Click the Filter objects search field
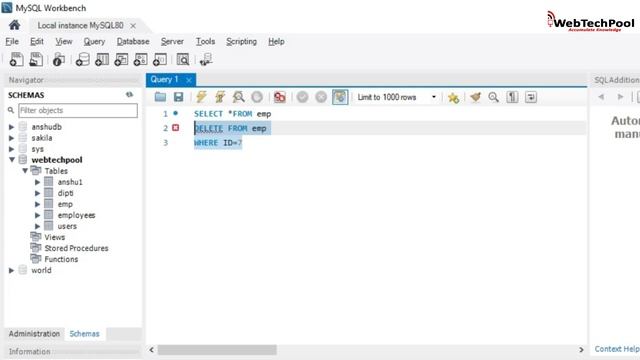Screen dimensions: 640x360 tap(78, 110)
